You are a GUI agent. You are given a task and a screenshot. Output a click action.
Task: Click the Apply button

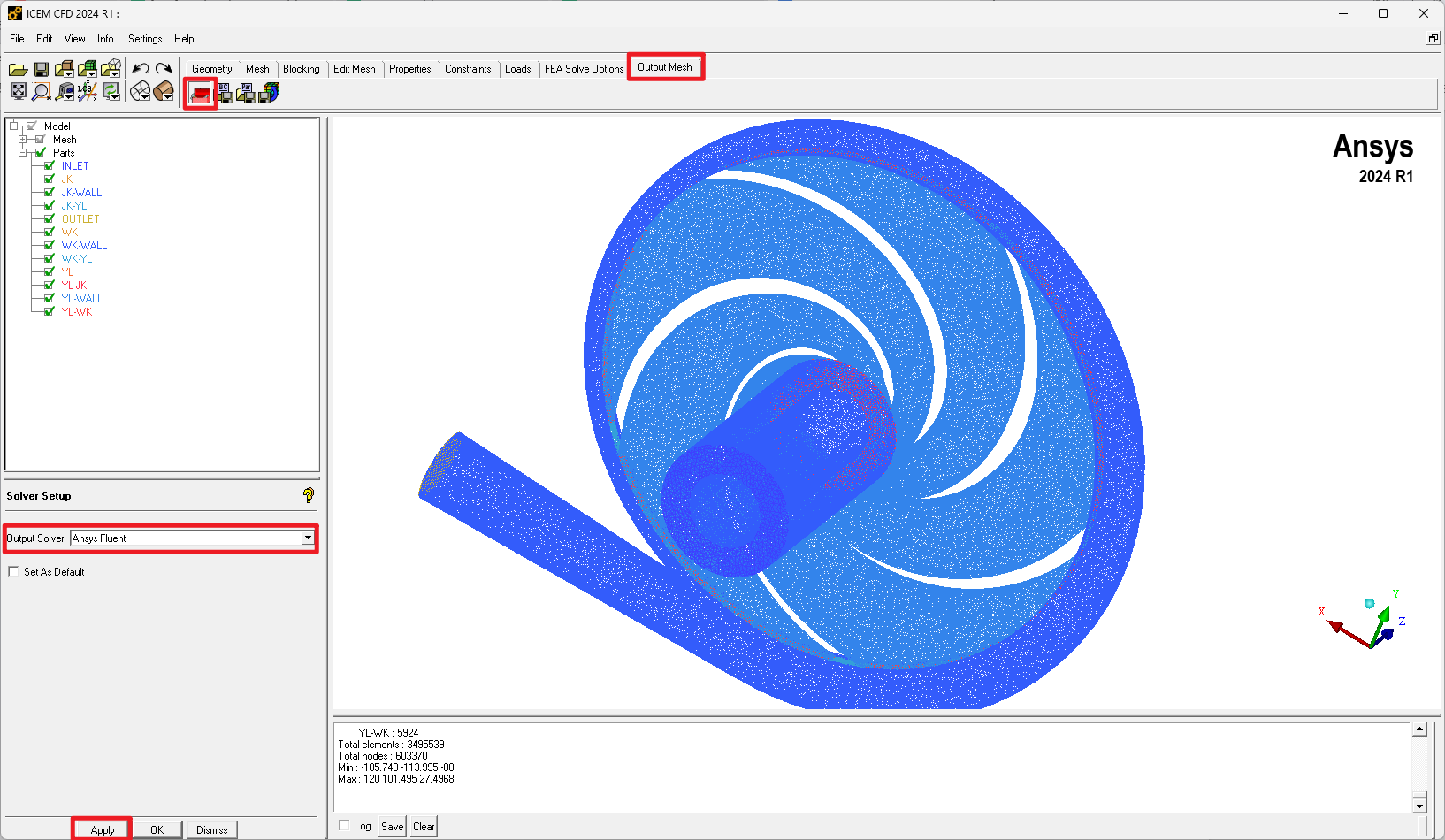coord(103,829)
